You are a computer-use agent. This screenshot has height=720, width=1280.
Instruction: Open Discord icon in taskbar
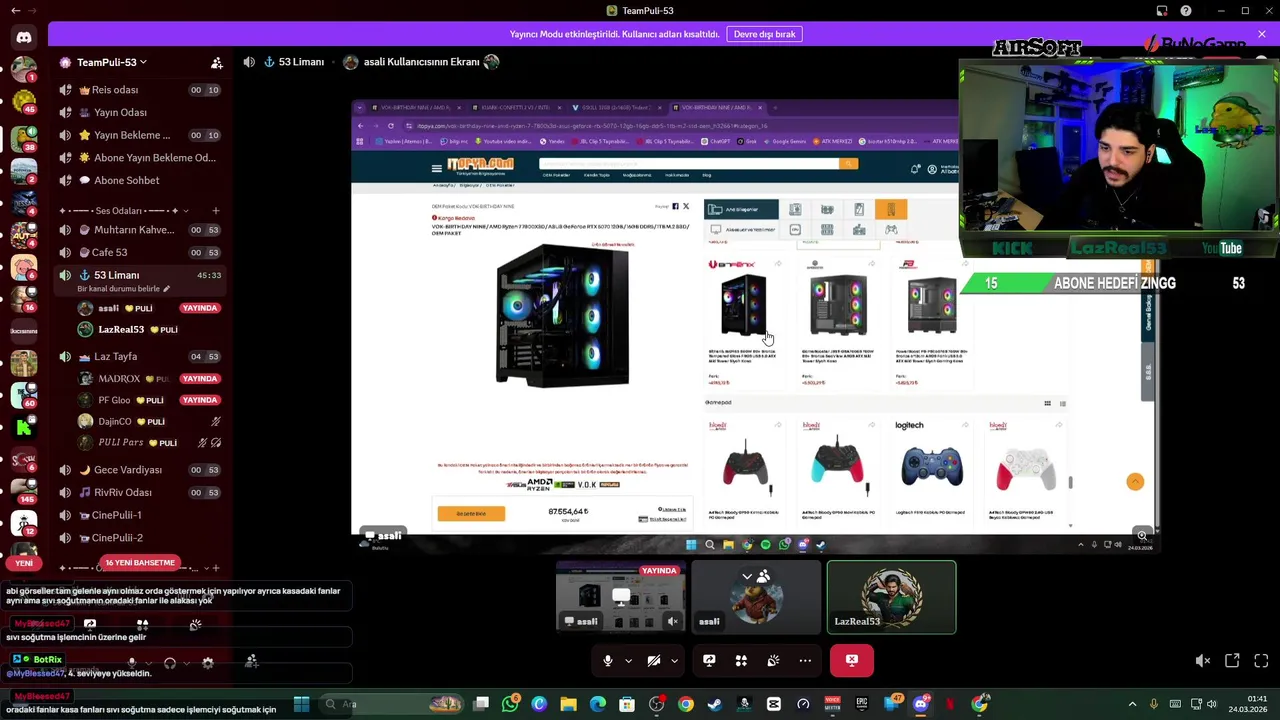click(921, 704)
